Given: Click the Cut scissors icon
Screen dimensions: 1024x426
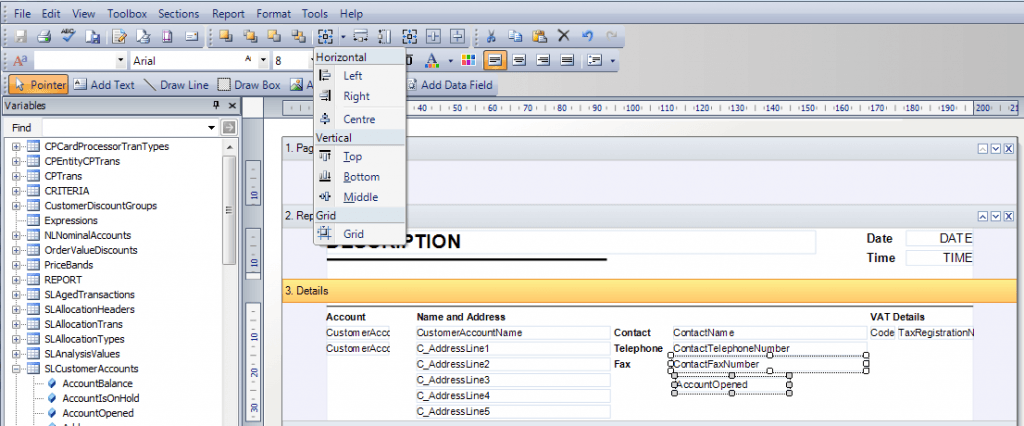Looking at the screenshot, I should tap(493, 36).
